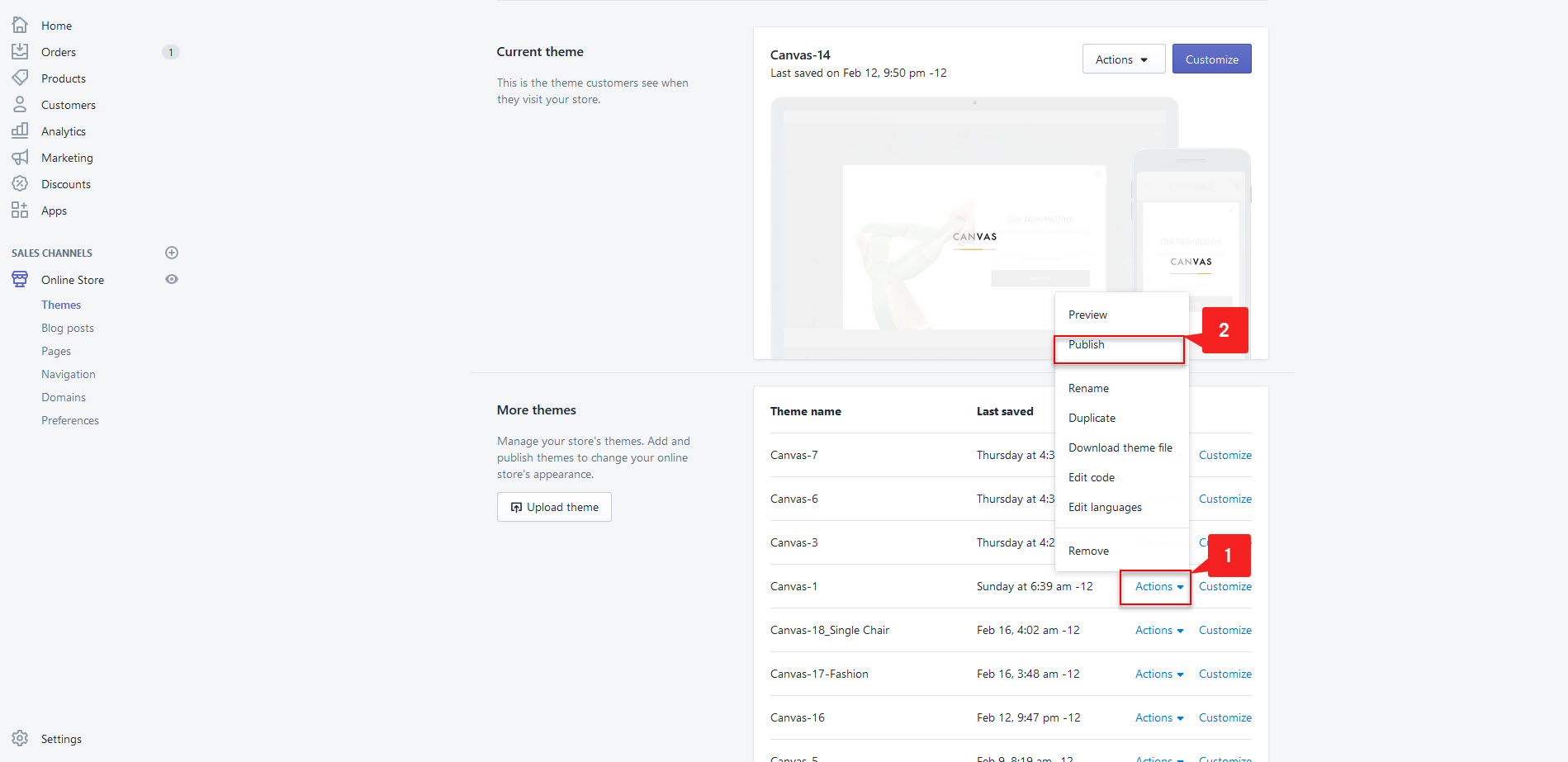Screen dimensions: 1568x762
Task: Click the Settings gear icon
Action: click(20, 738)
